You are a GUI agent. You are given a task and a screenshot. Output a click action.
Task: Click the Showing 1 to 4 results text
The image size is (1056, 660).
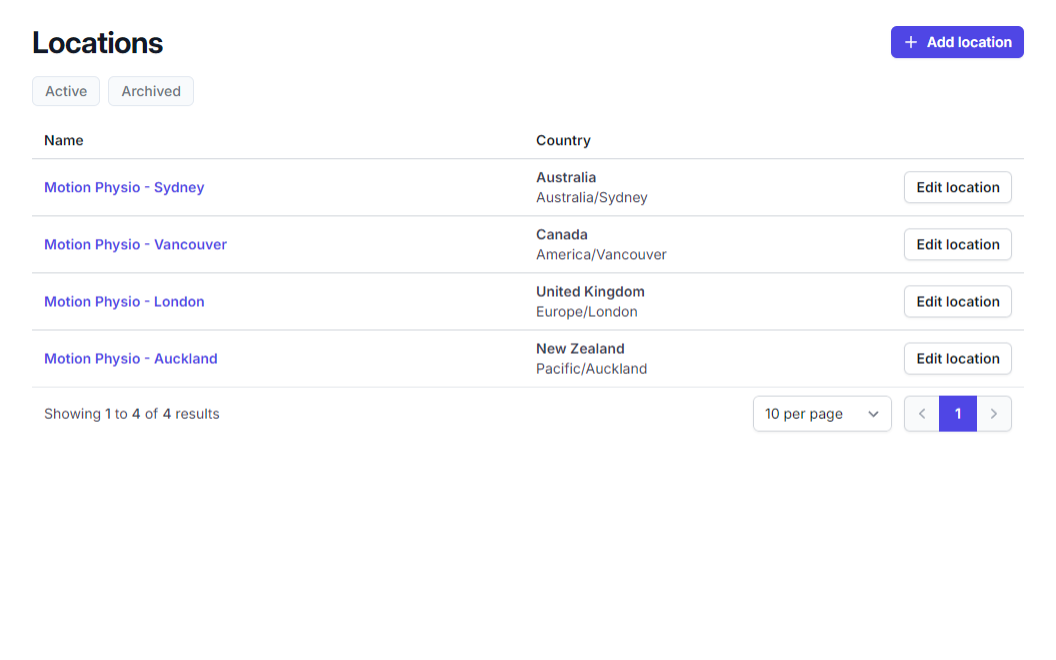pos(131,414)
